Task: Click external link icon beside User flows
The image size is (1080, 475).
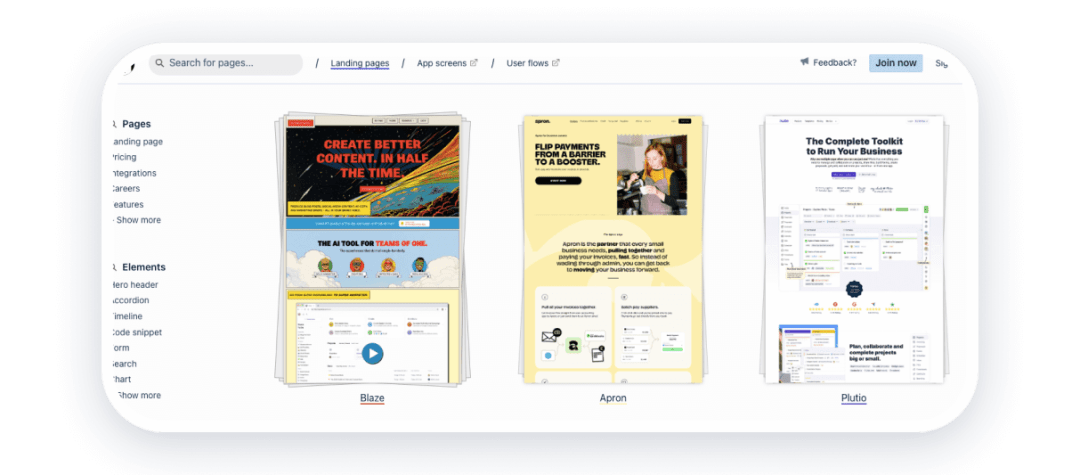Action: point(556,63)
